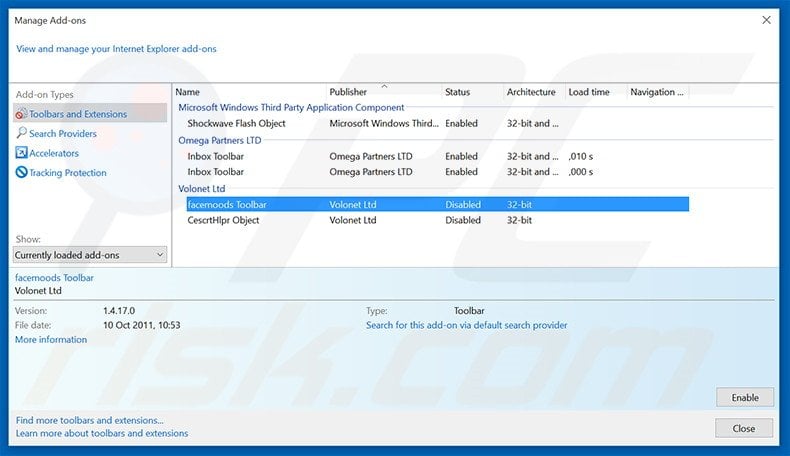This screenshot has width=790, height=456.
Task: Click Disabled status of CescrtHlpr Object
Action: 463,220
